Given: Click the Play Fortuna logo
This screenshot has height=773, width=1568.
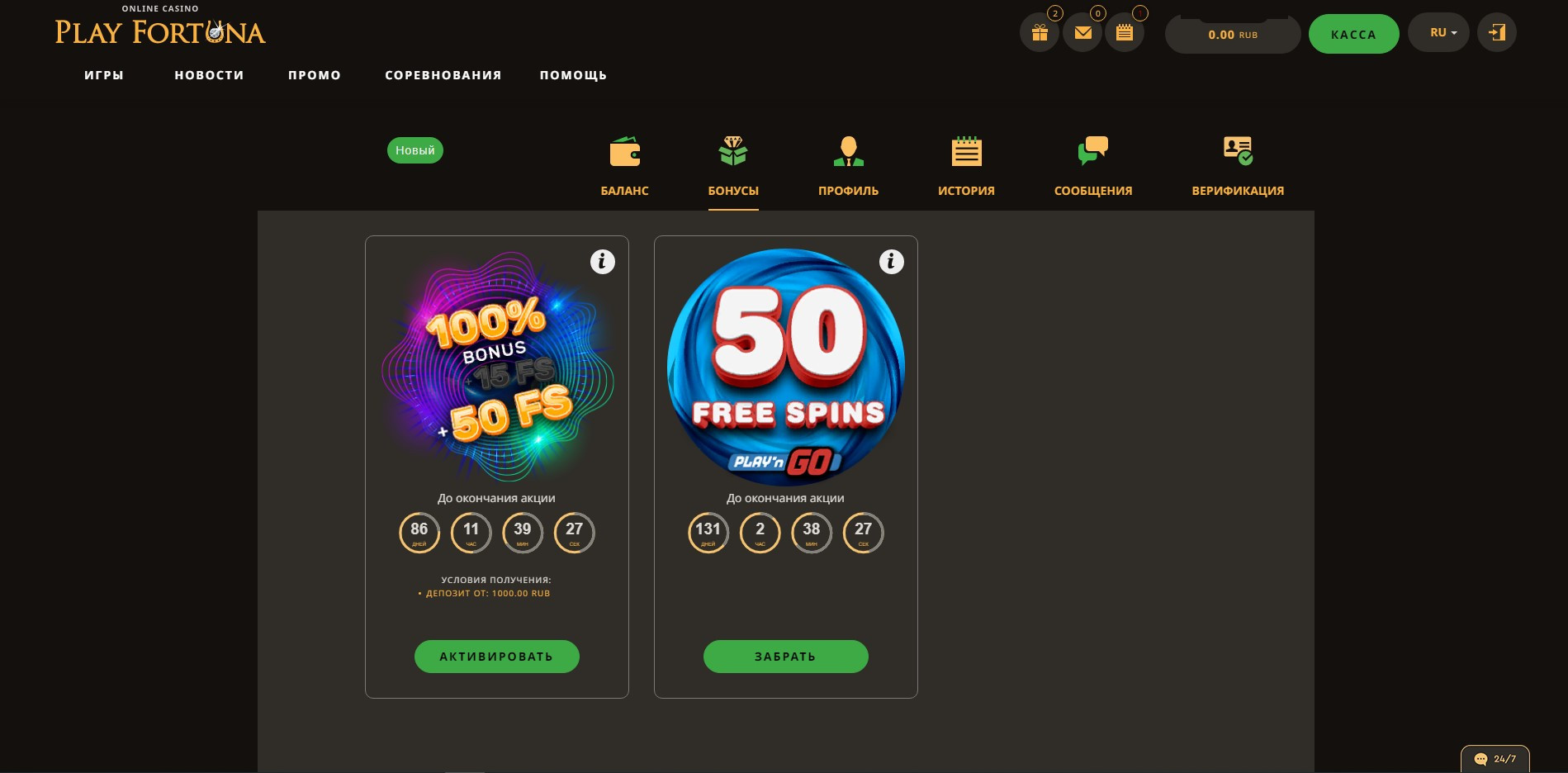Looking at the screenshot, I should point(160,26).
